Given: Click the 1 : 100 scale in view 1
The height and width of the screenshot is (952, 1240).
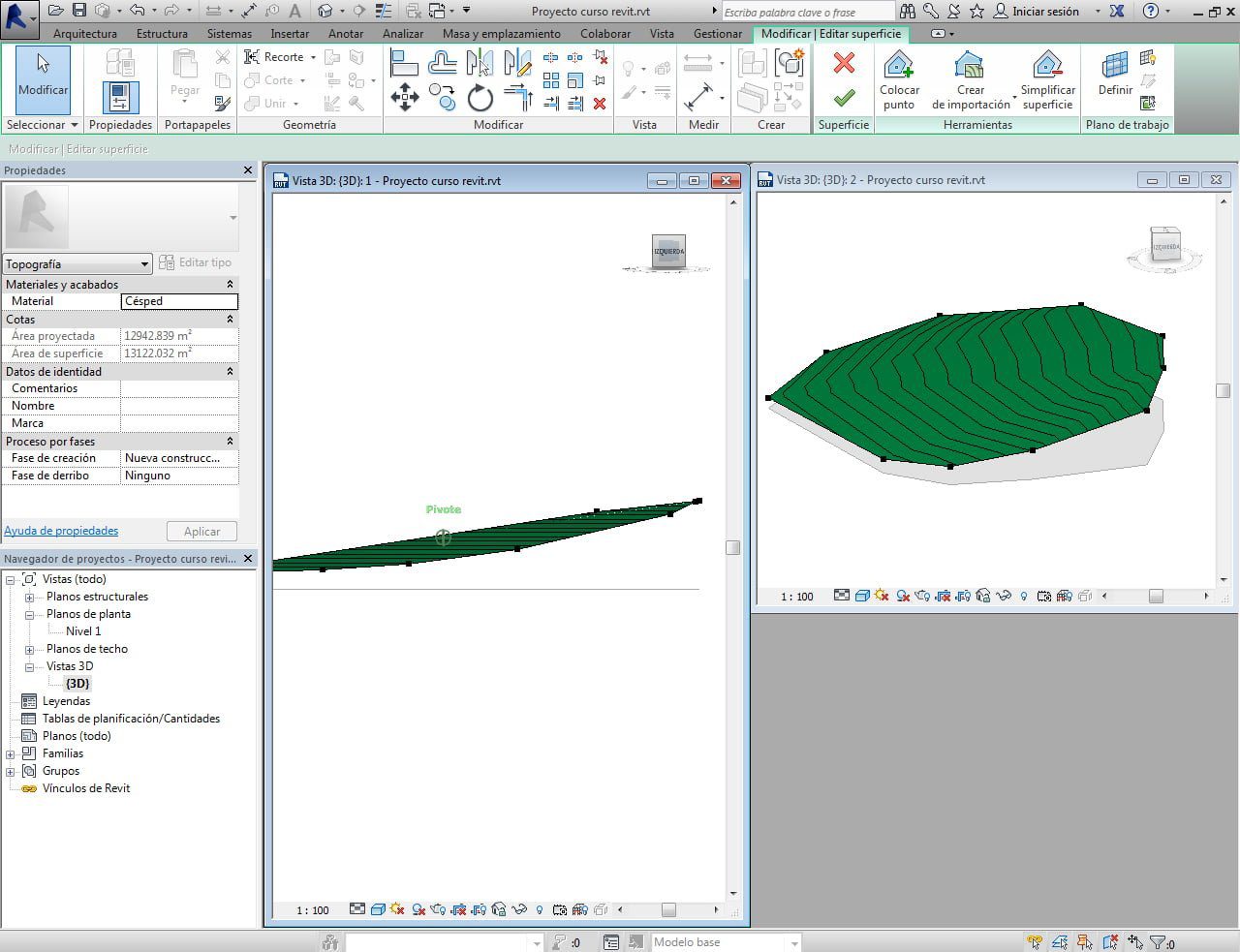Looking at the screenshot, I should point(312,910).
